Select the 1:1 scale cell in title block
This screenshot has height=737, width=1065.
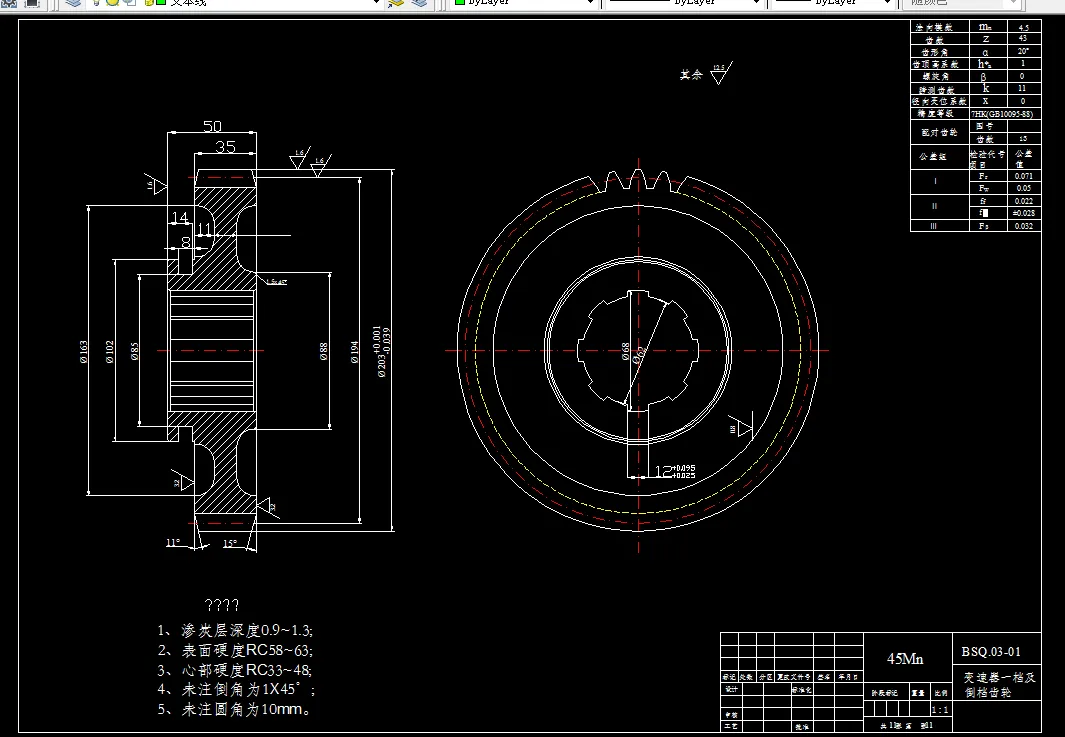(x=941, y=710)
